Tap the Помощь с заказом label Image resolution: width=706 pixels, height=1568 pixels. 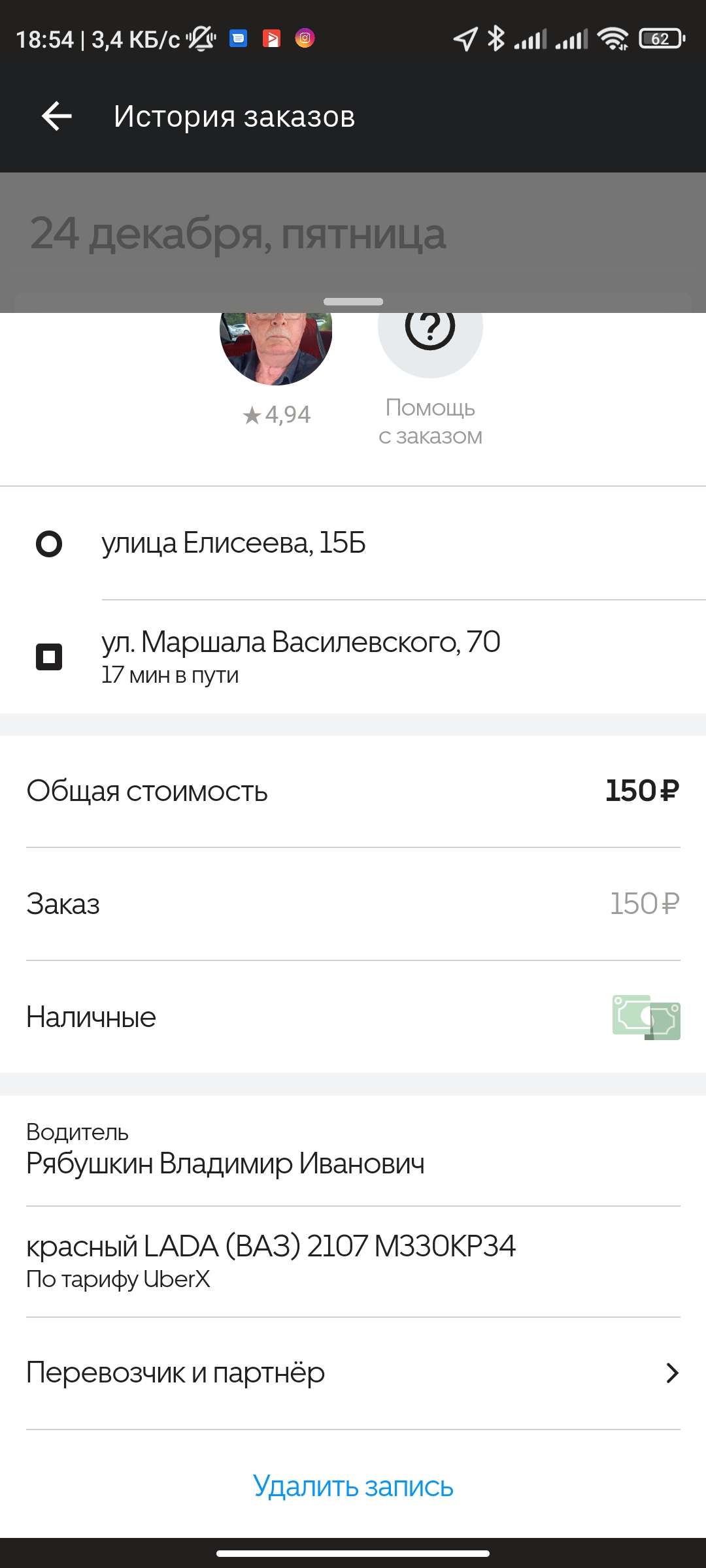[430, 421]
